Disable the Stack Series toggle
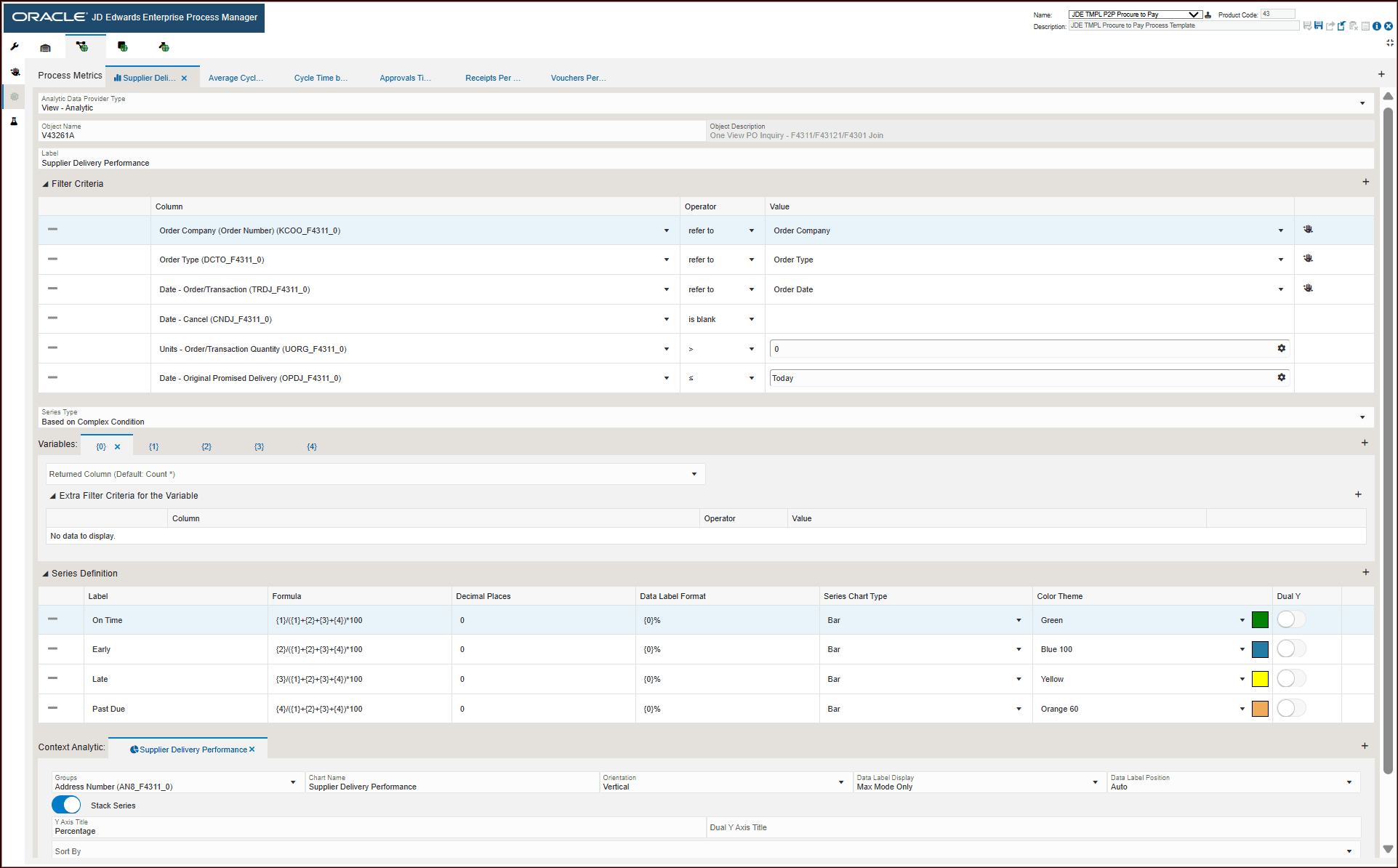Image resolution: width=1398 pixels, height=868 pixels. [65, 805]
